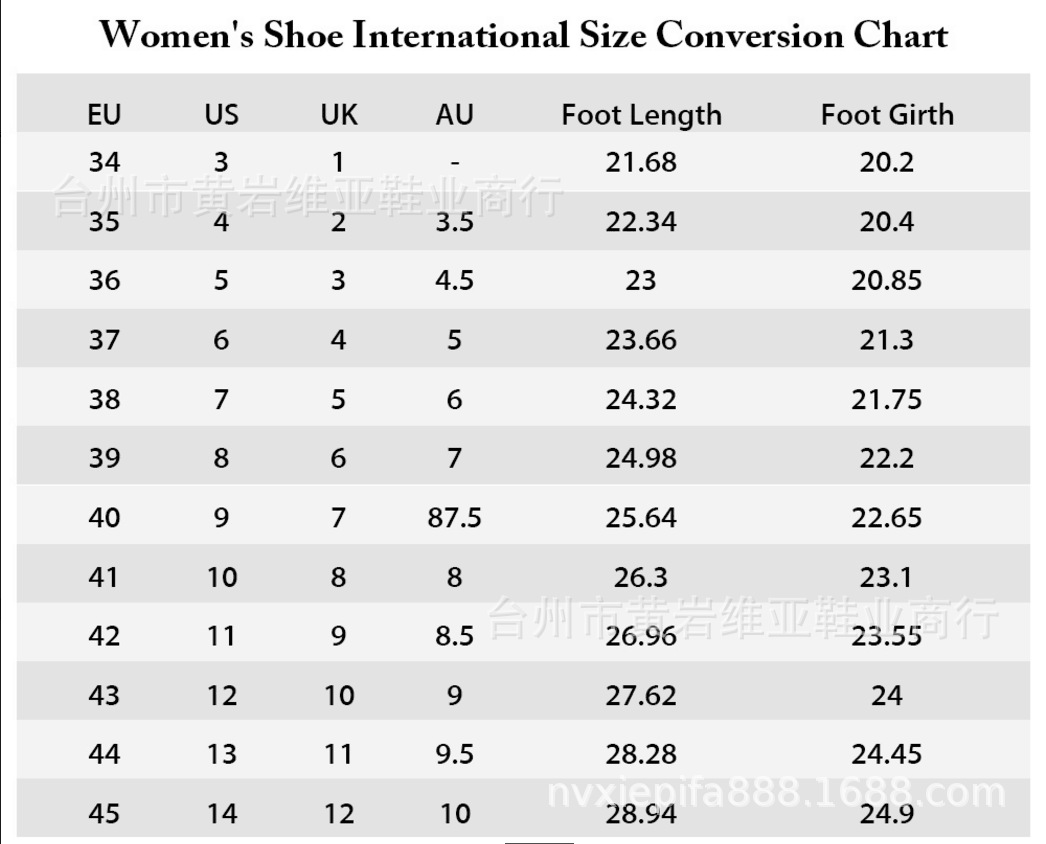This screenshot has height=844, width=1046.
Task: Click US size 14 cell
Action: pos(221,813)
